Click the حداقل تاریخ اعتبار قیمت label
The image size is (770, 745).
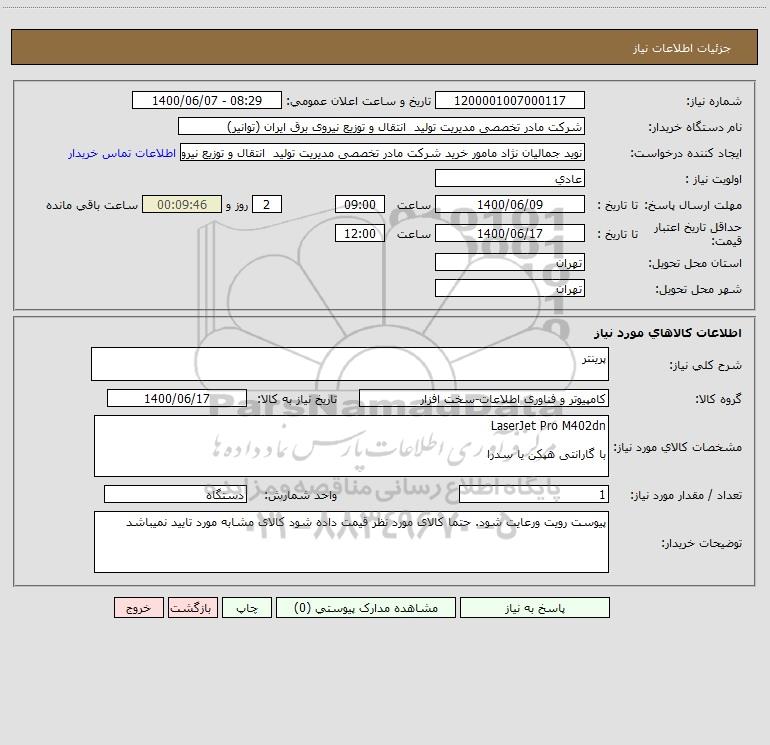point(697,234)
